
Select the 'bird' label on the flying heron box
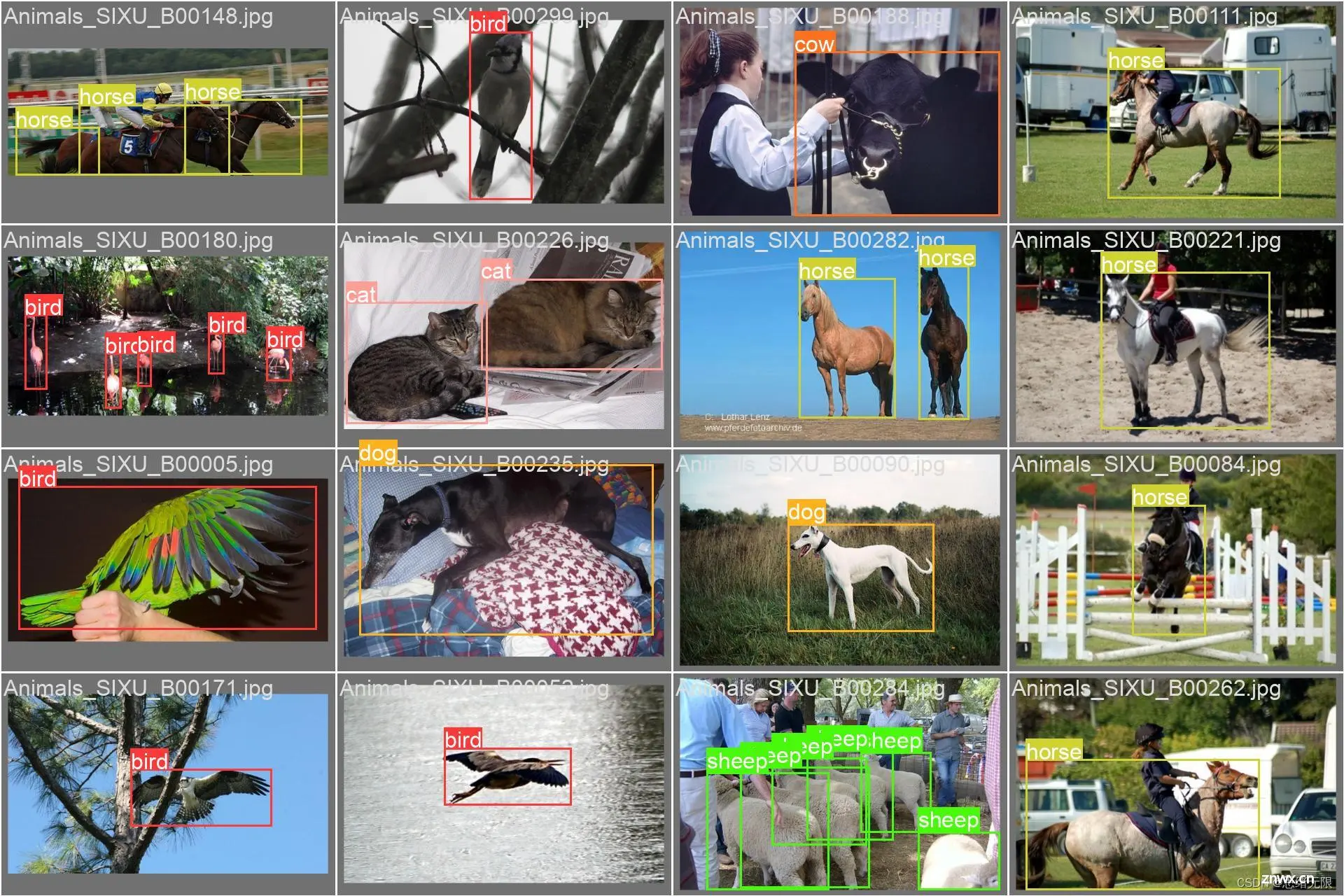point(463,738)
